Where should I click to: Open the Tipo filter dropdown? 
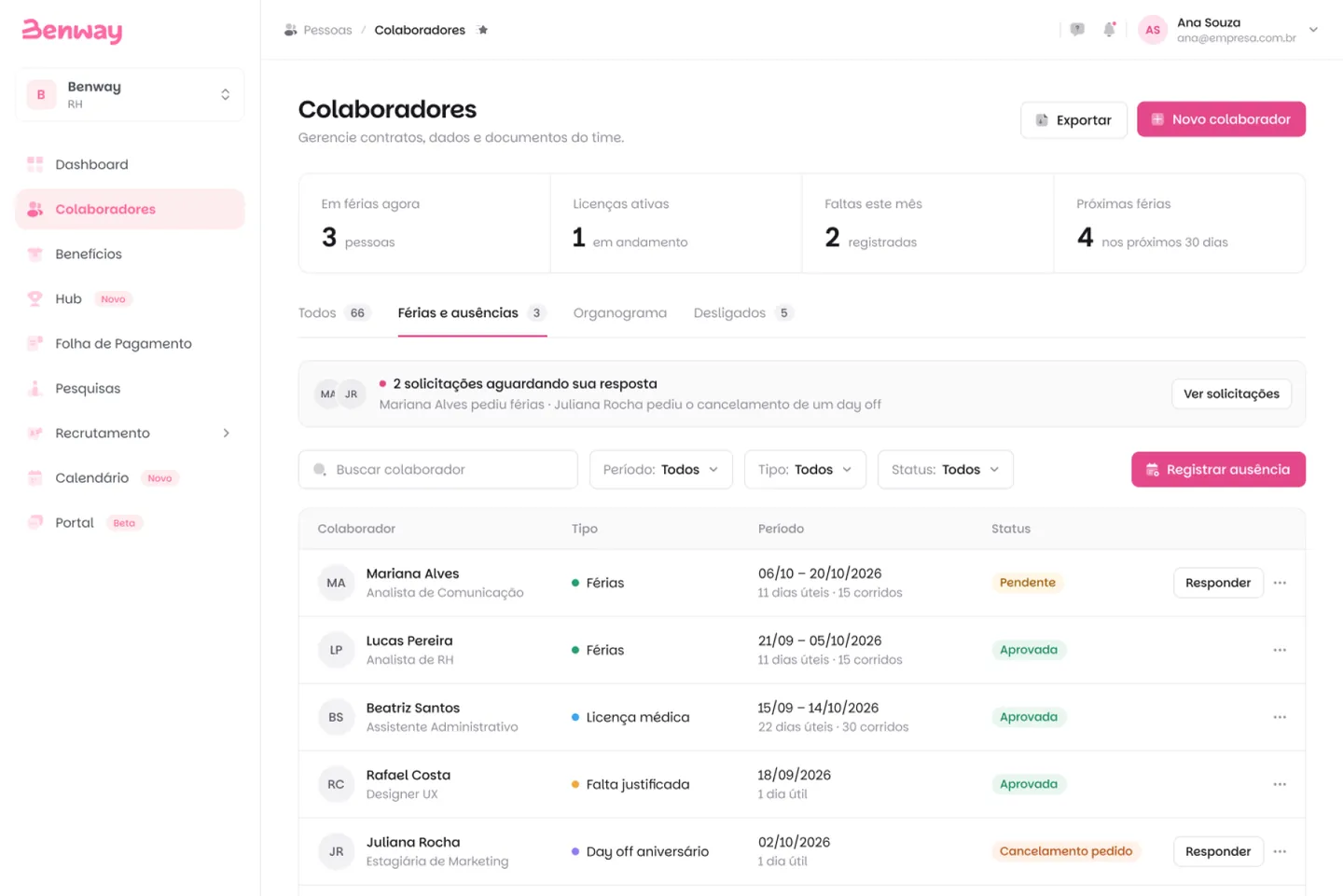pos(805,470)
